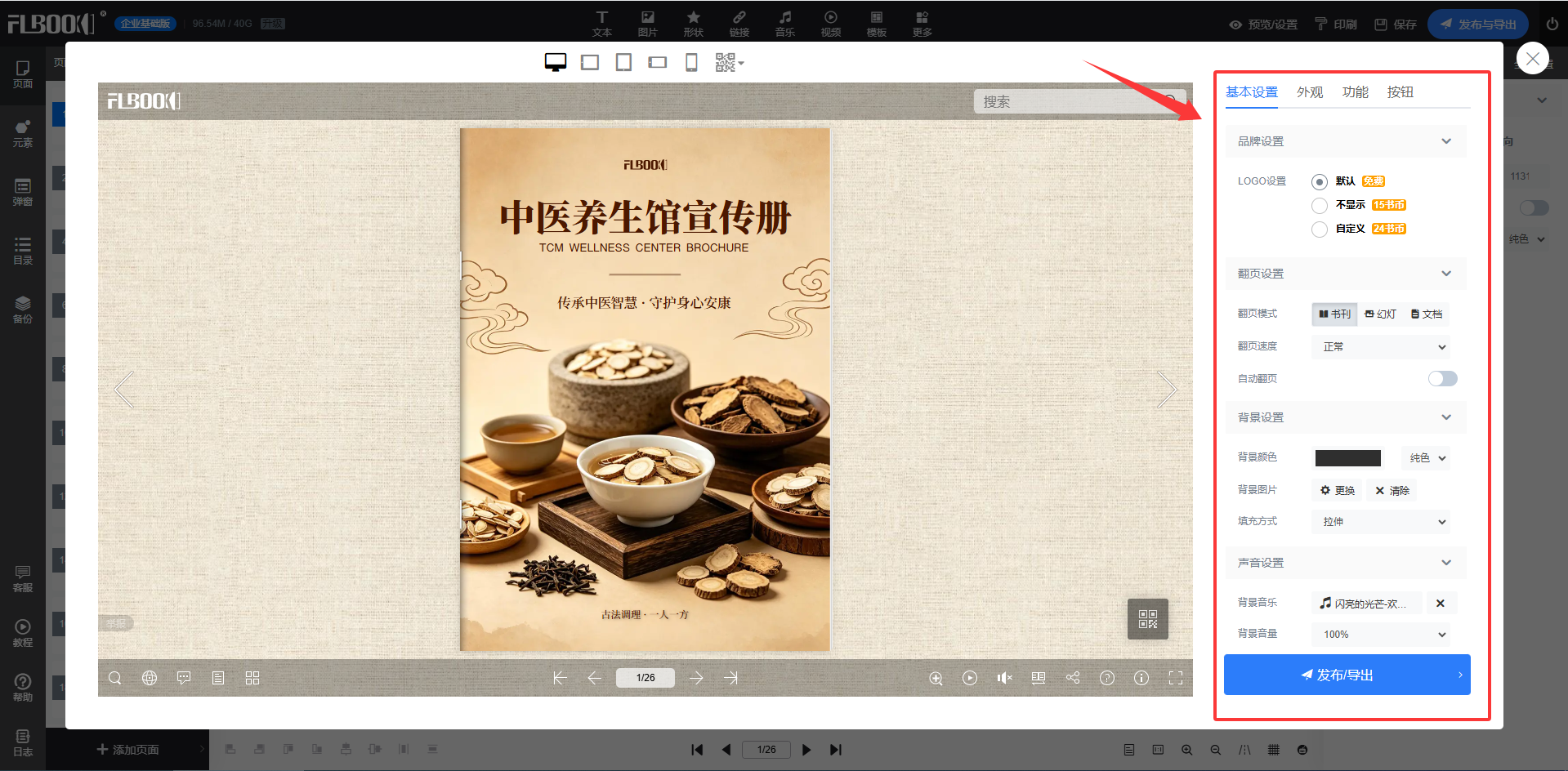This screenshot has height=771, width=1568.
Task: Switch preview to mobile phone view
Action: tap(691, 63)
